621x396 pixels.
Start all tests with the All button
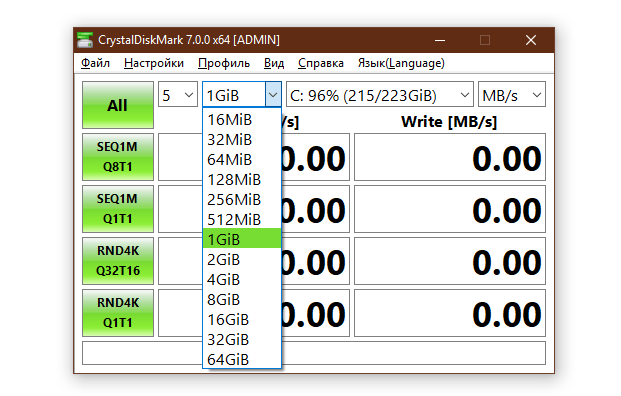coord(118,105)
